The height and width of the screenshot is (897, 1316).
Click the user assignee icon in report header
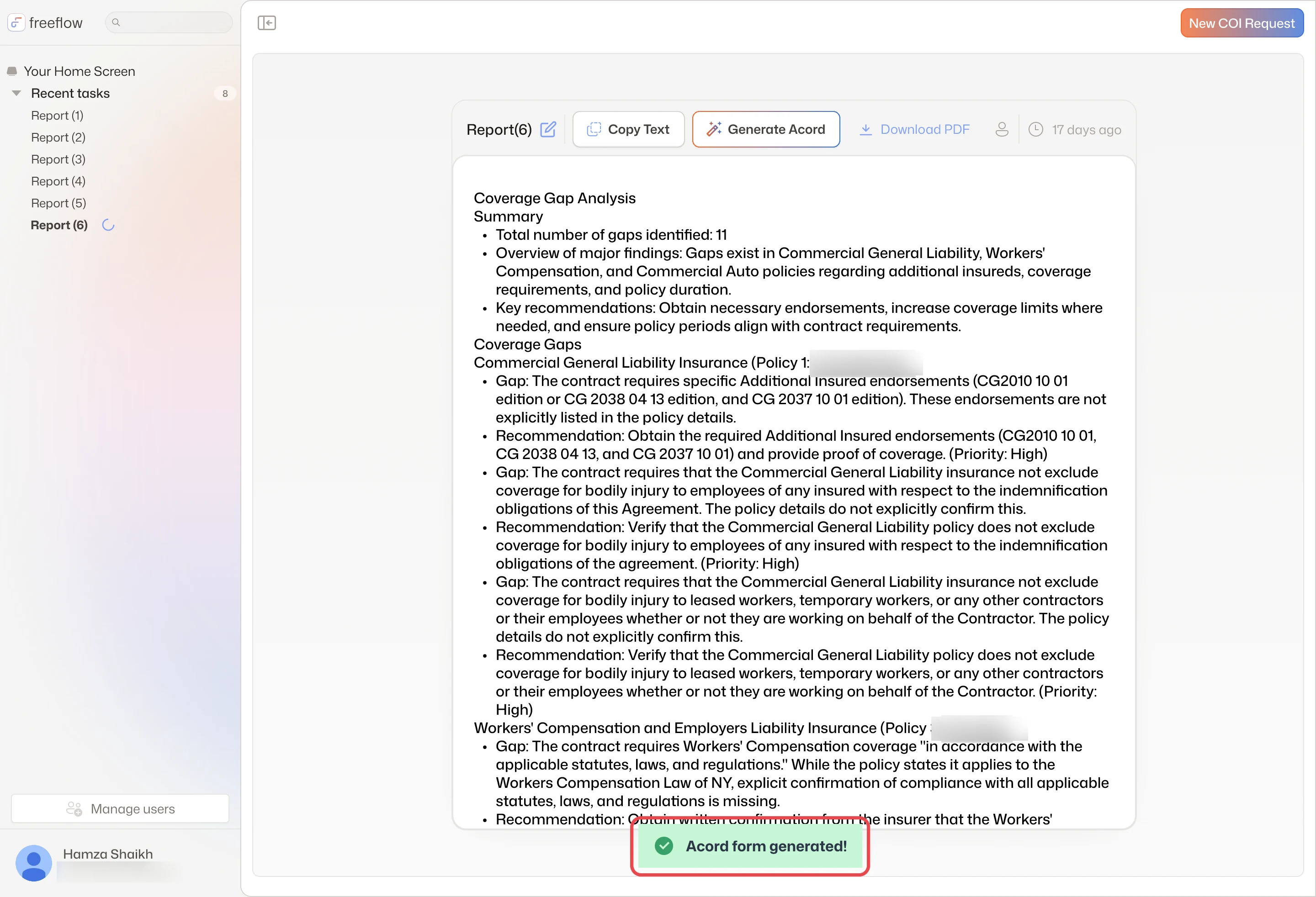click(x=1001, y=130)
